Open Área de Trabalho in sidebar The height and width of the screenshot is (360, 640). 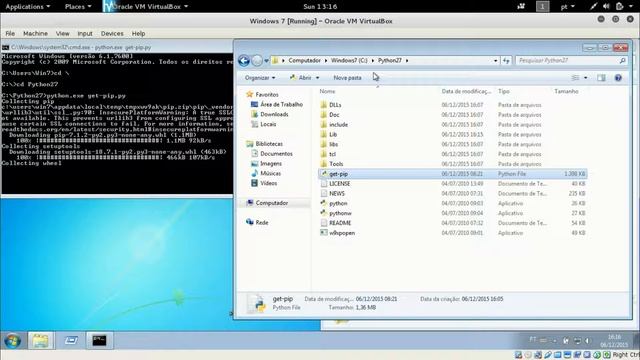282,104
